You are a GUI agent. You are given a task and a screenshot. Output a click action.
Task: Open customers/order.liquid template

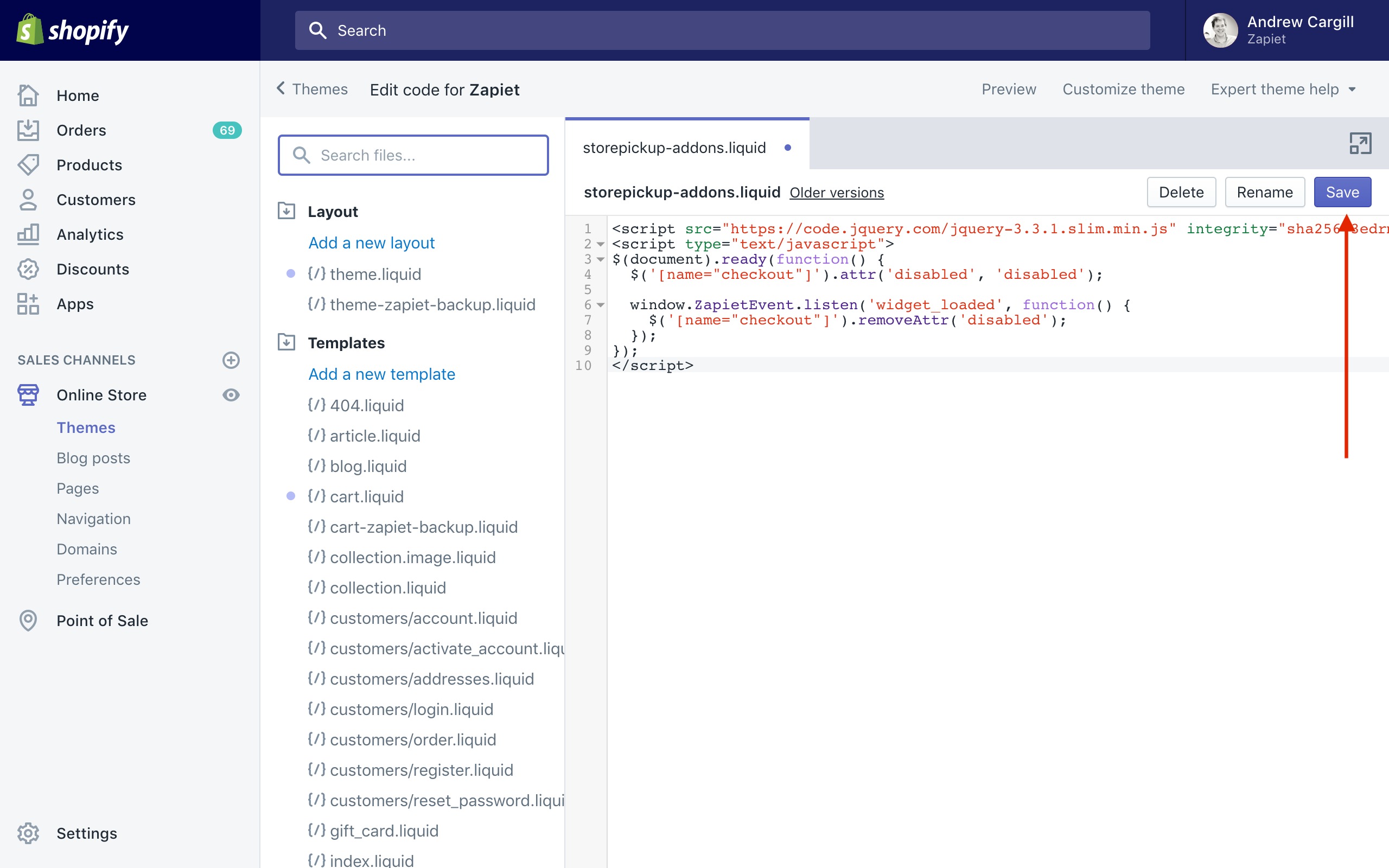pos(402,740)
